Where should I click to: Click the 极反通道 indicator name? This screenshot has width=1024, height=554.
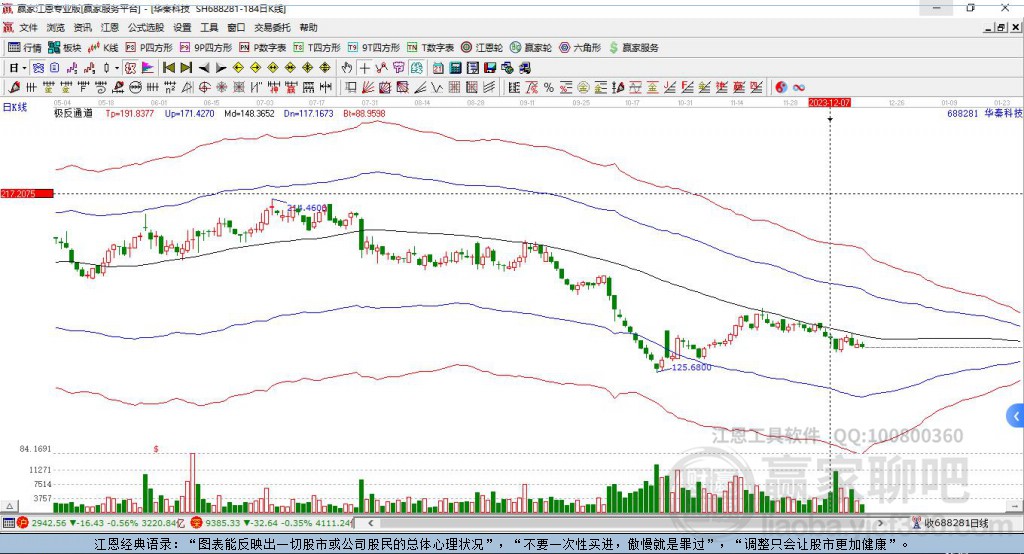(73, 113)
